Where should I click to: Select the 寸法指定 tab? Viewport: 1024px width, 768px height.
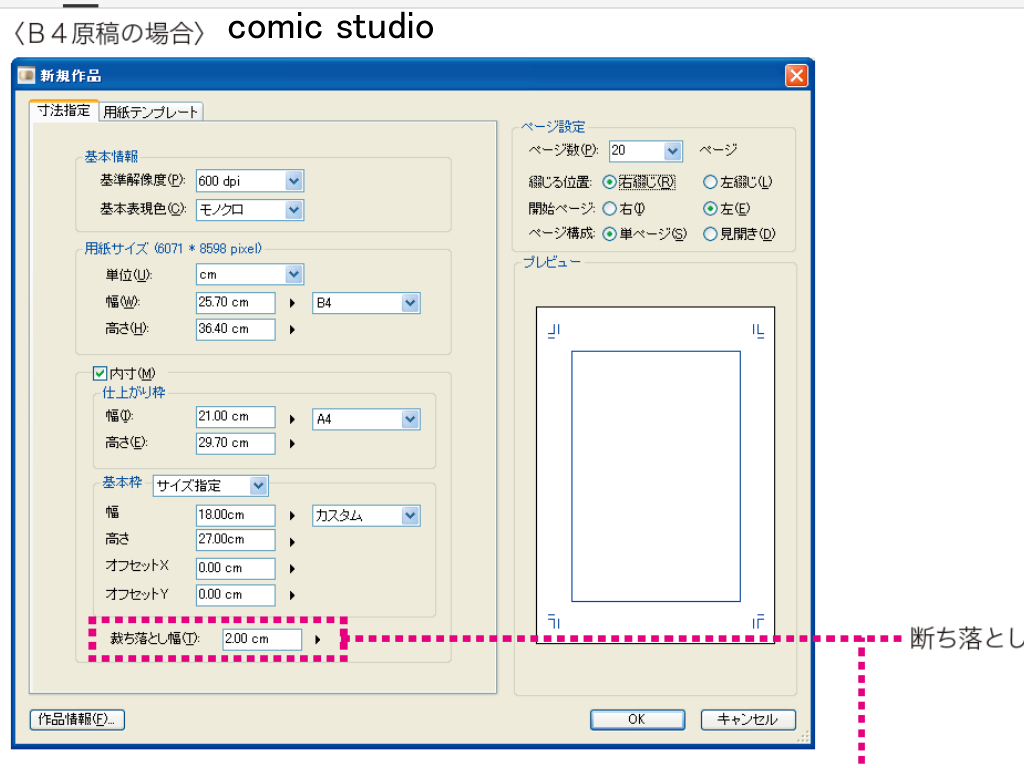(64, 111)
